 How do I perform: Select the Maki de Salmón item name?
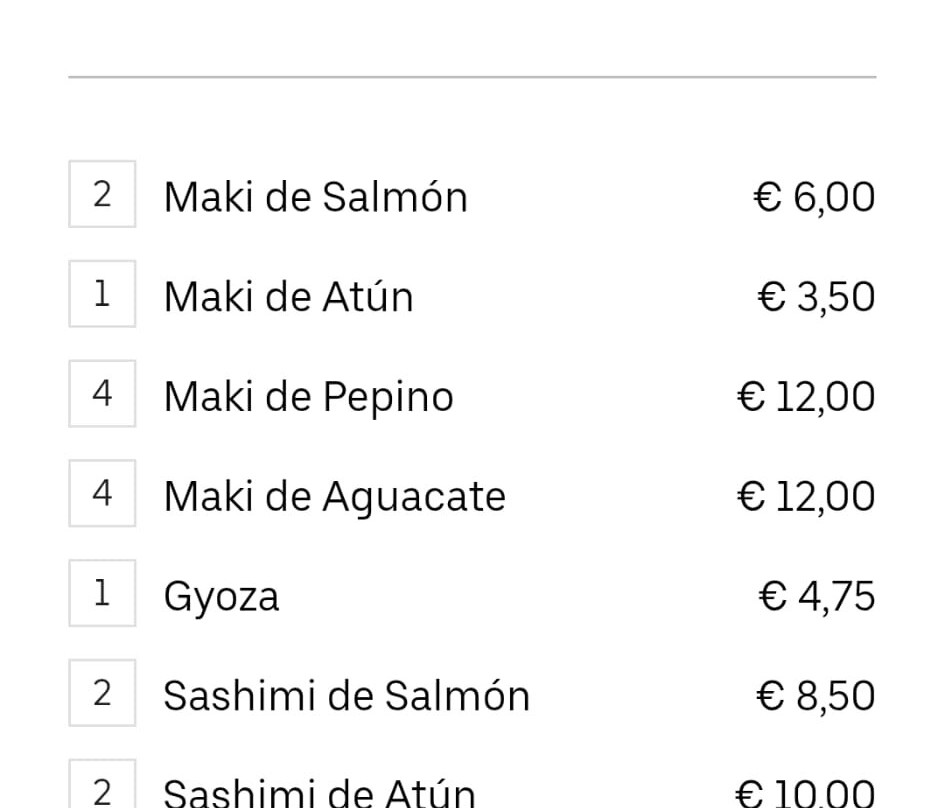(x=315, y=197)
